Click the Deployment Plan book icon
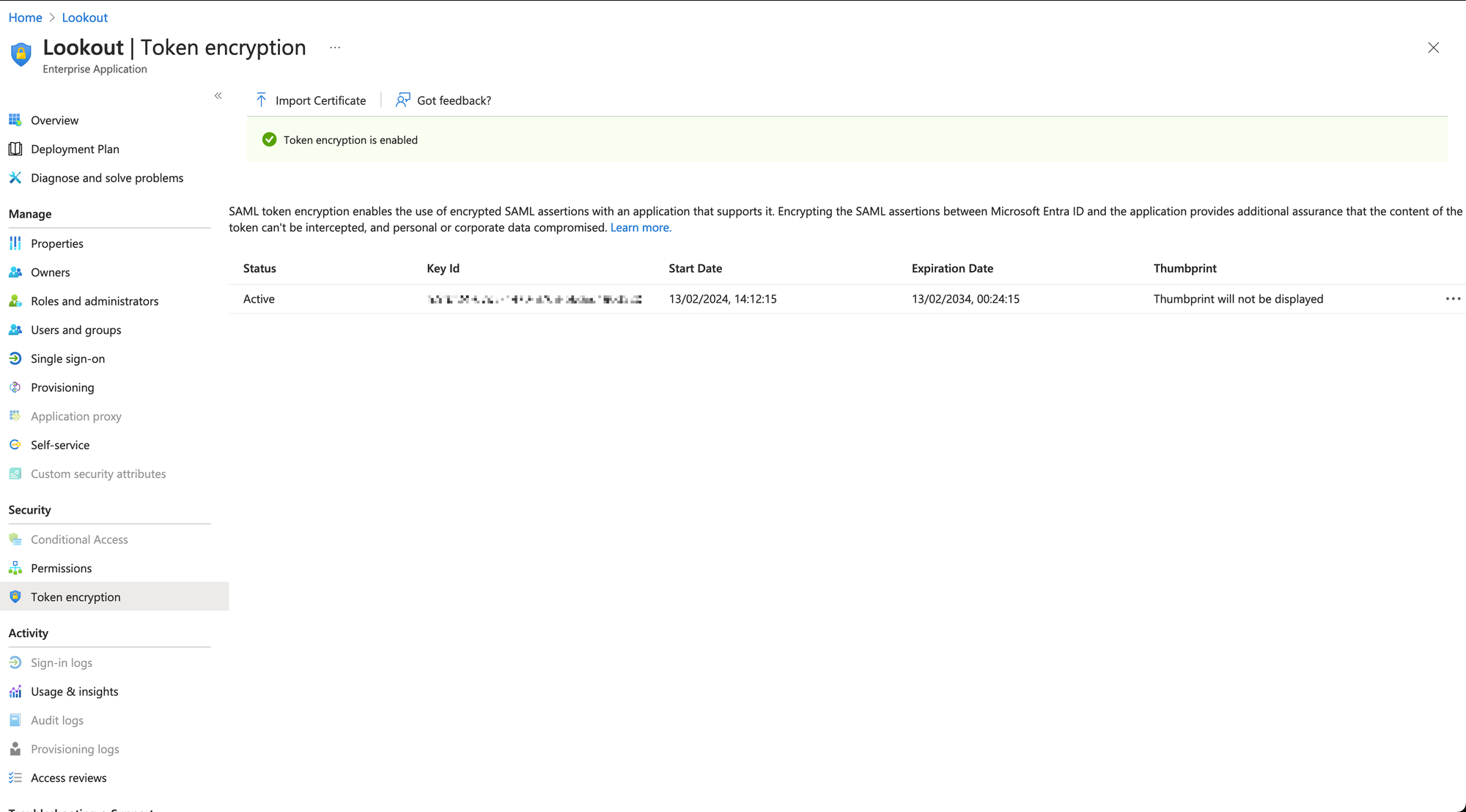1466x812 pixels. pos(15,149)
